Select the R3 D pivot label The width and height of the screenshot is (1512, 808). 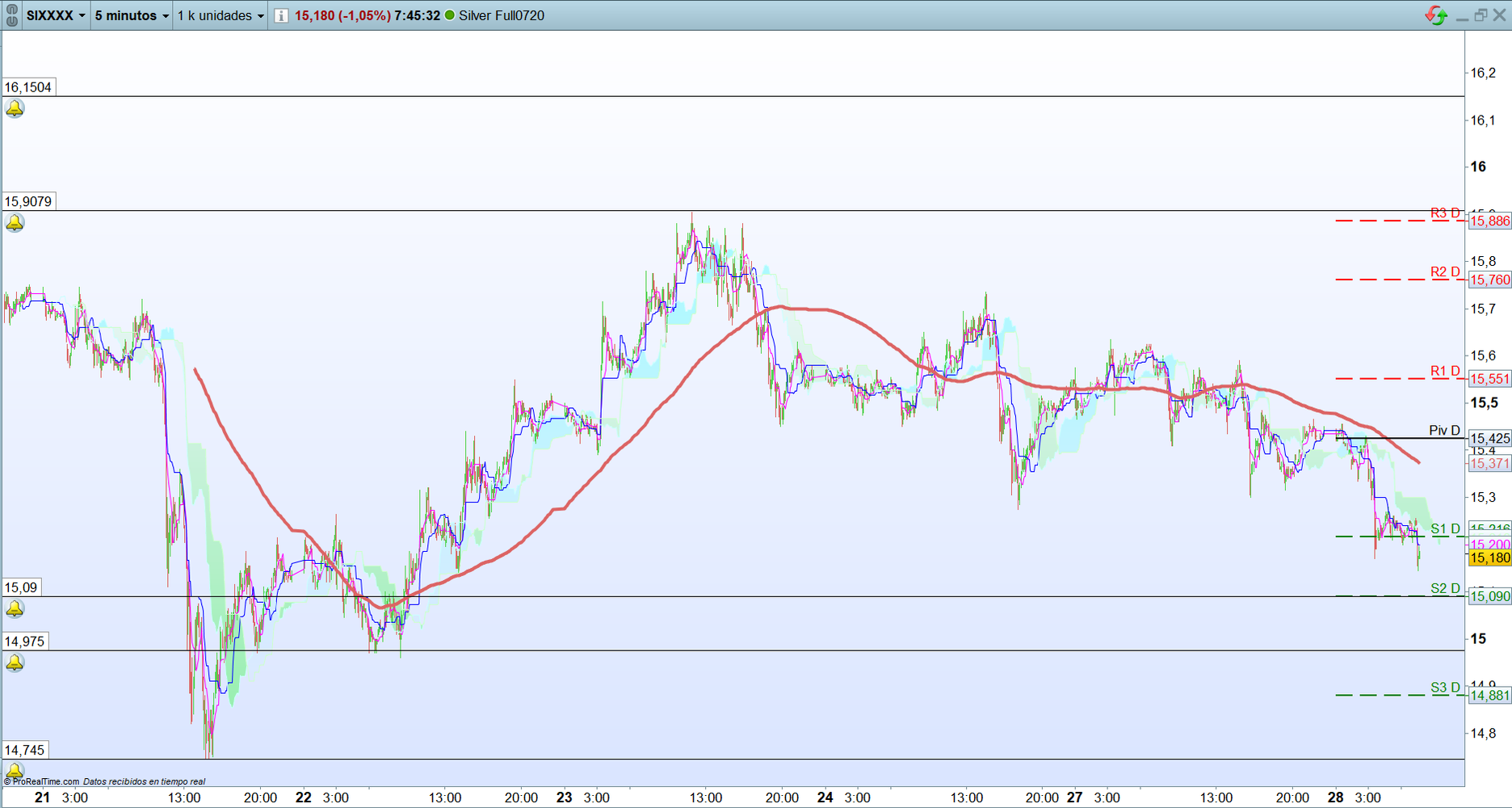1445,213
